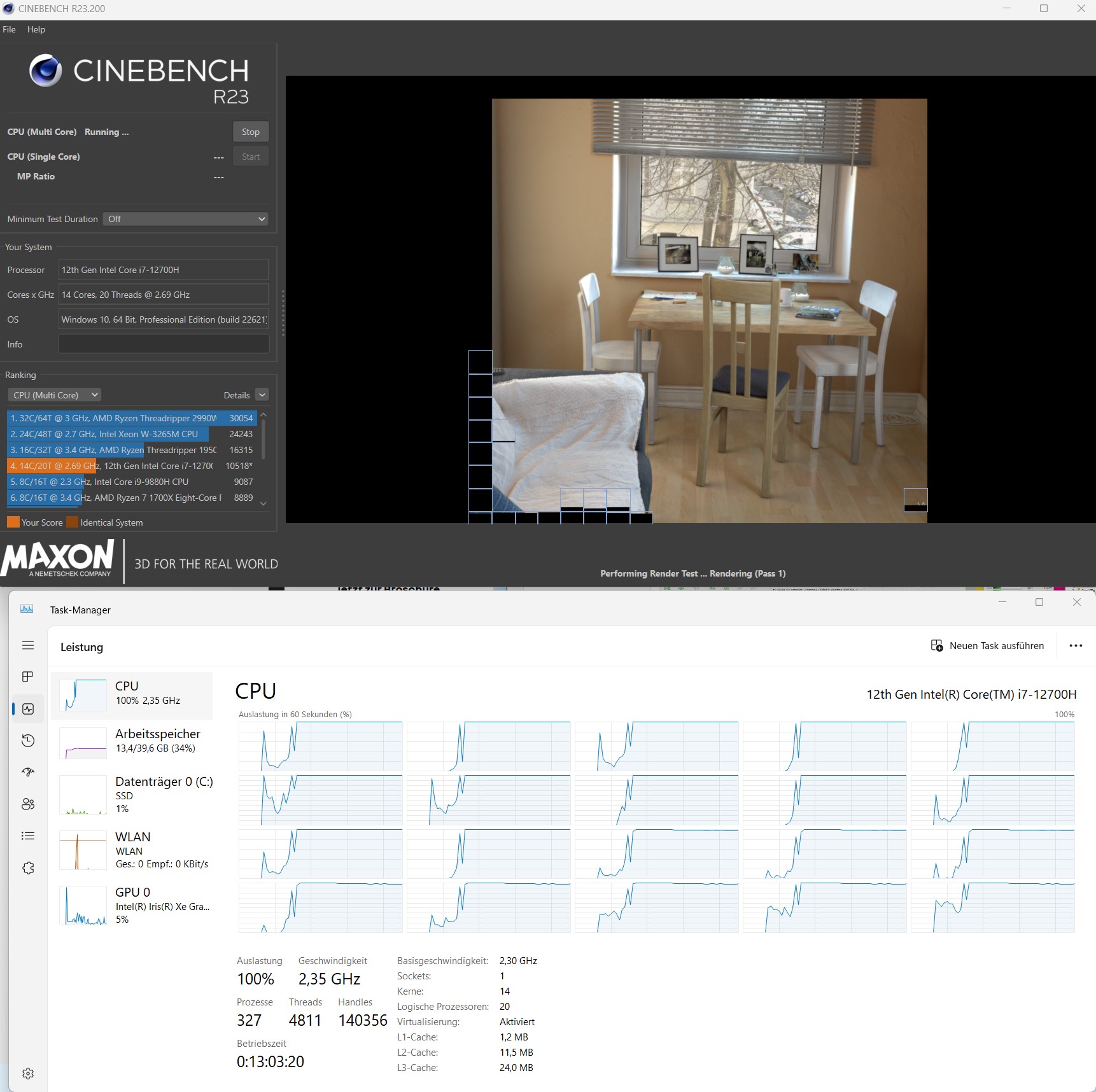This screenshot has width=1096, height=1092.
Task: Open the Help menu in Cinebench
Action: point(36,29)
